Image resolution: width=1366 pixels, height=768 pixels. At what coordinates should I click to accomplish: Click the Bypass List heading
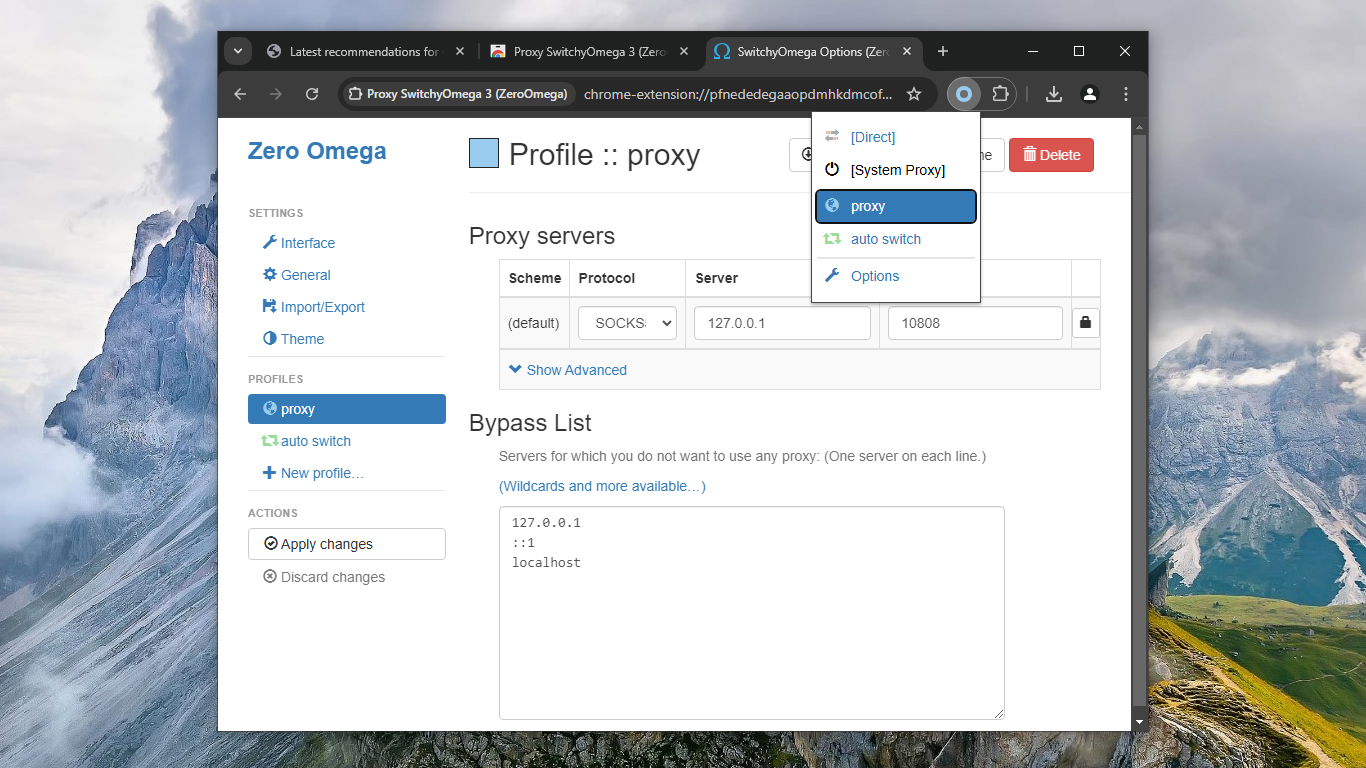[530, 423]
